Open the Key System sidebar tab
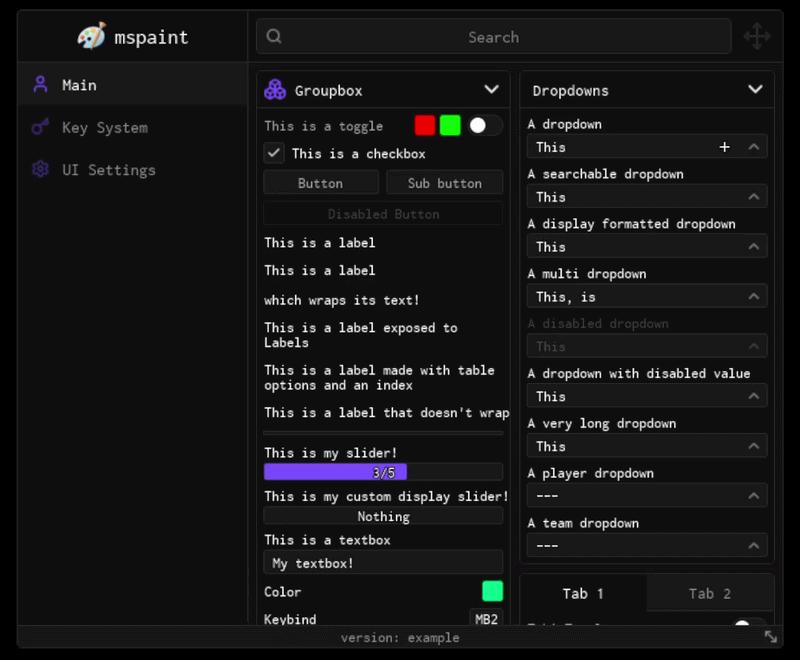The width and height of the screenshot is (800, 660). pyautogui.click(x=133, y=127)
